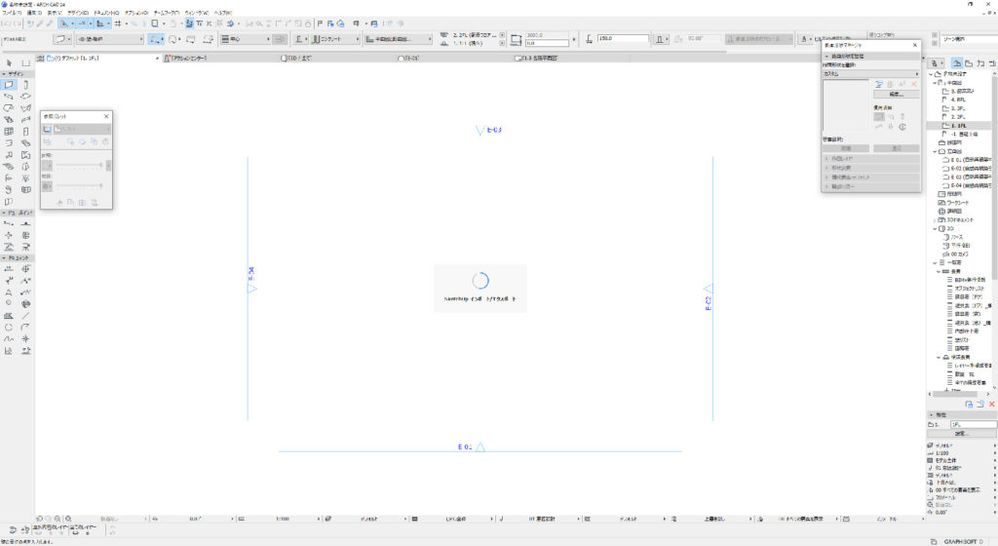Open Layout Book in Navigator header
This screenshot has width=998, height=546.
pos(981,63)
